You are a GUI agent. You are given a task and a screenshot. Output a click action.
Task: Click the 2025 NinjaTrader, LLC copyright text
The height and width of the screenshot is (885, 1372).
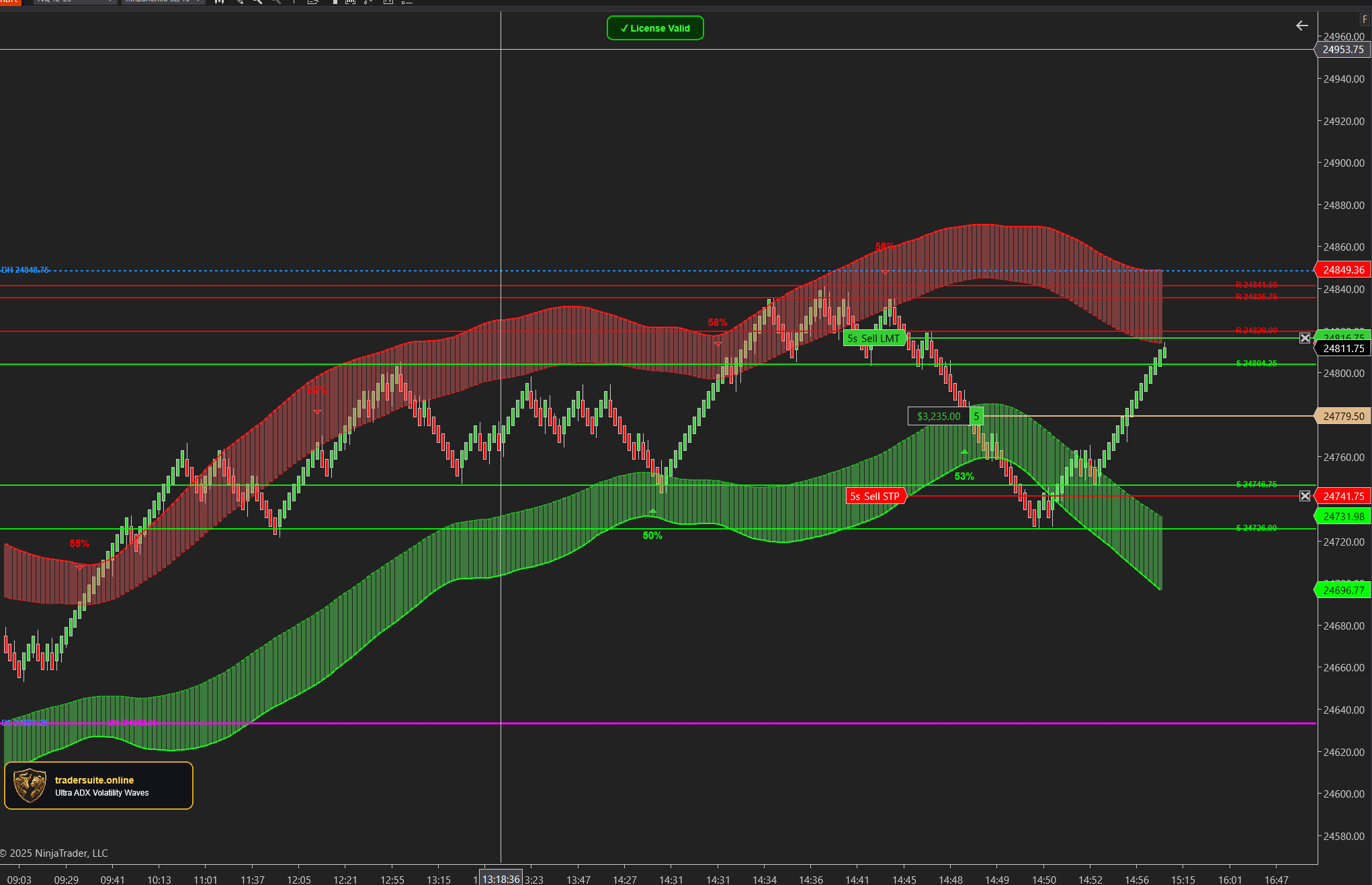tap(54, 853)
